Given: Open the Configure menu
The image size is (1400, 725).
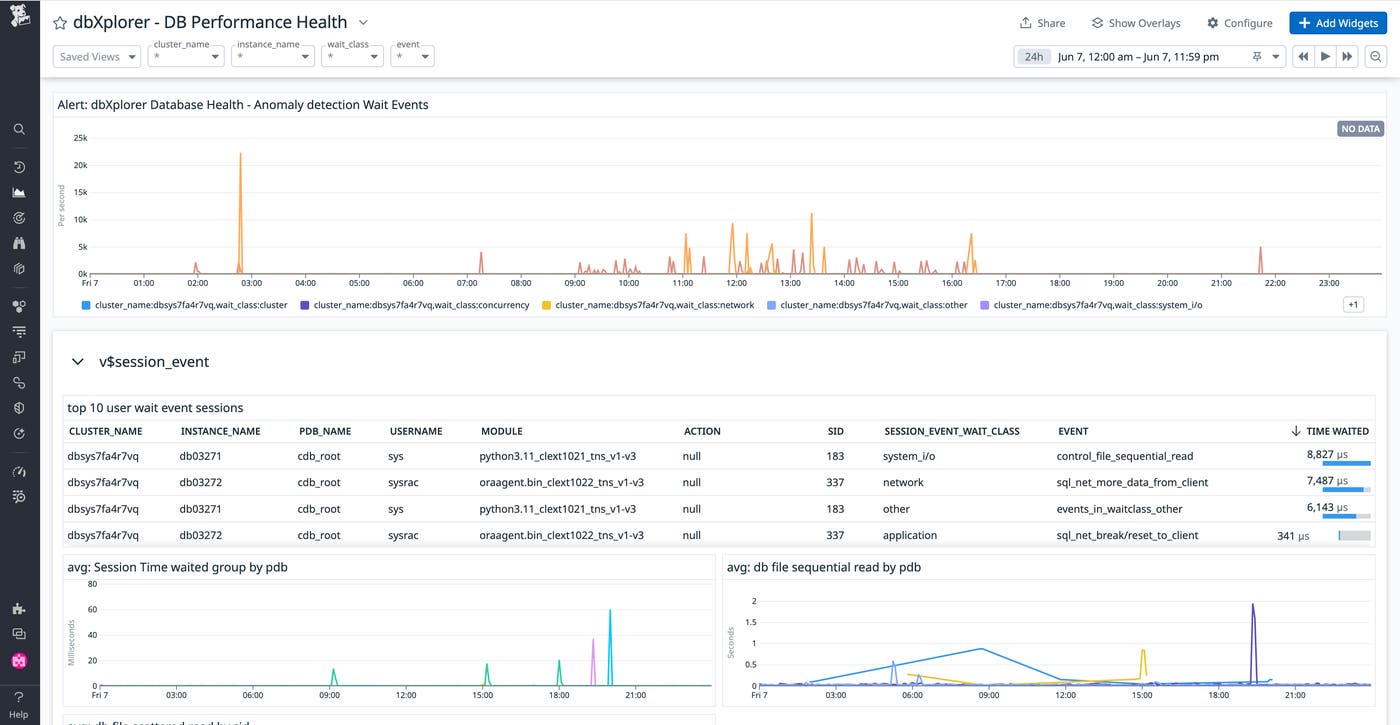Looking at the screenshot, I should pyautogui.click(x=1239, y=22).
